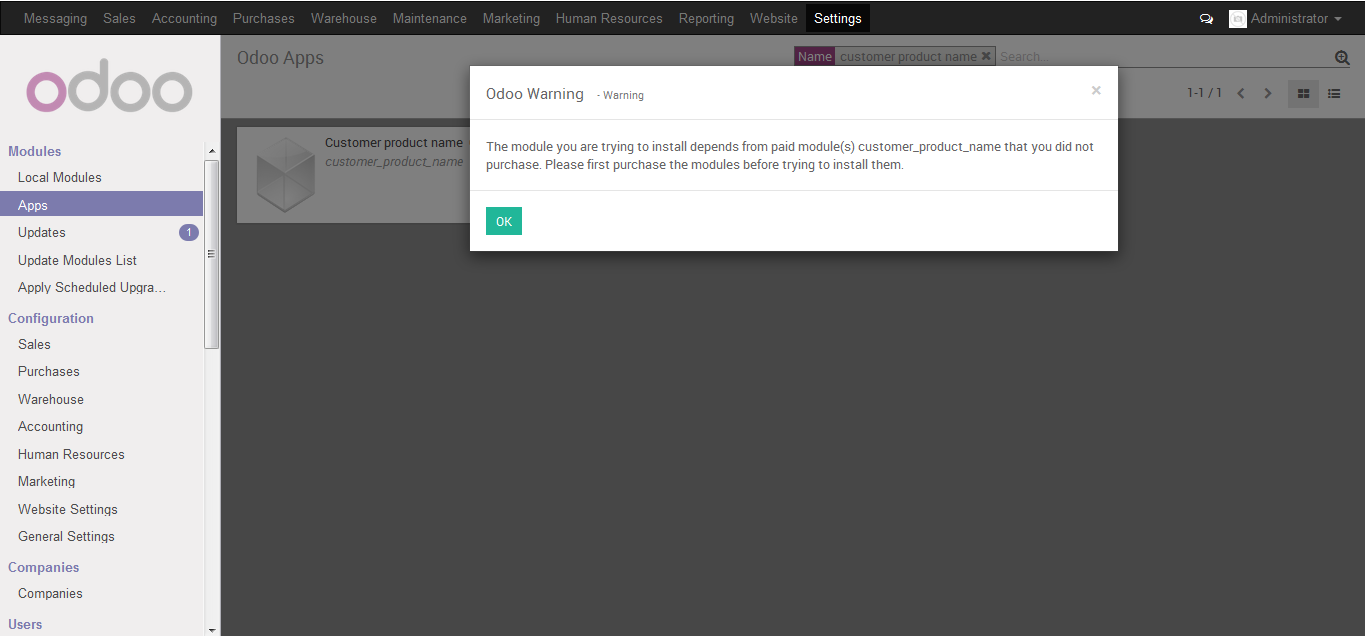
Task: Open the Website menu
Action: pyautogui.click(x=774, y=18)
